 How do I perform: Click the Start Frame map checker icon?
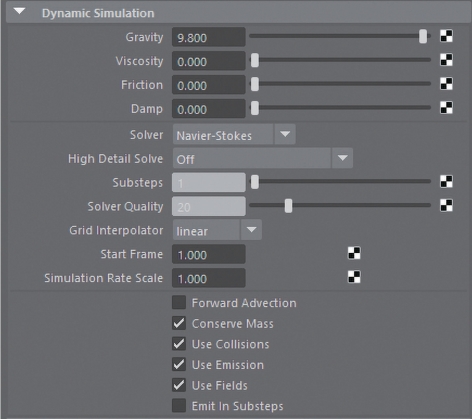[354, 253]
